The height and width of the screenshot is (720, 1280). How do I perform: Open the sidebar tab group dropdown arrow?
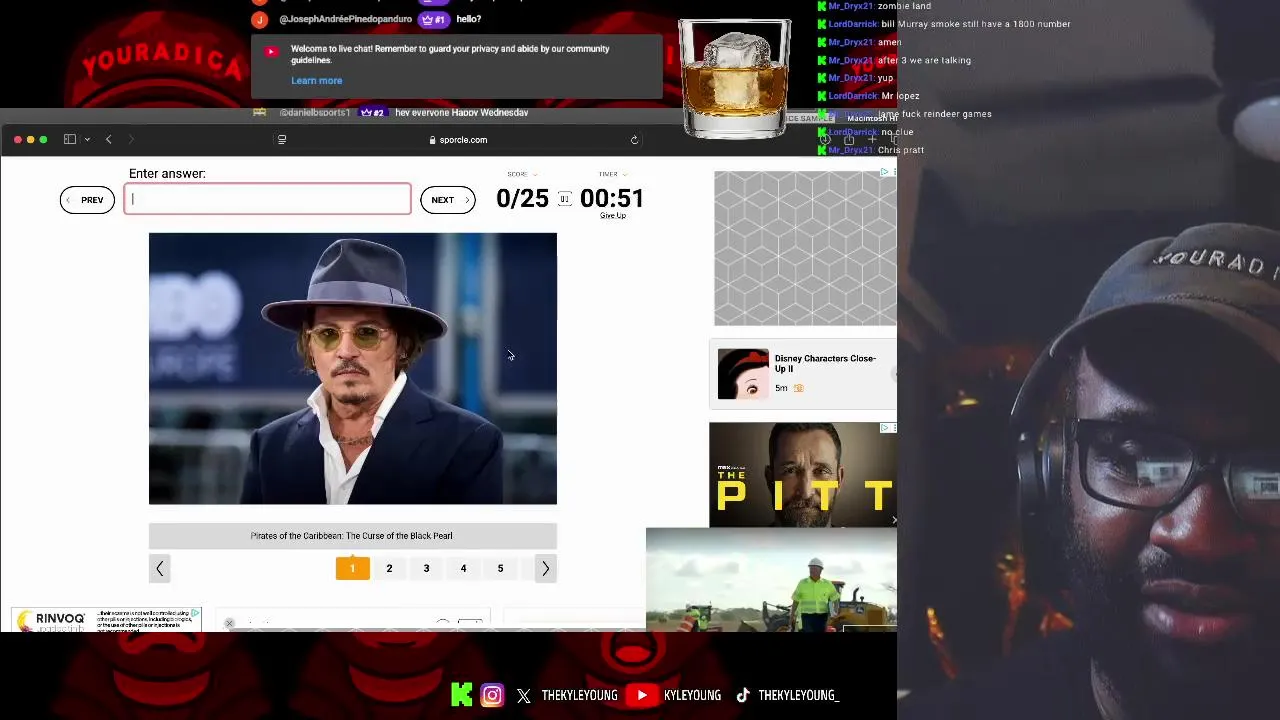pos(88,140)
